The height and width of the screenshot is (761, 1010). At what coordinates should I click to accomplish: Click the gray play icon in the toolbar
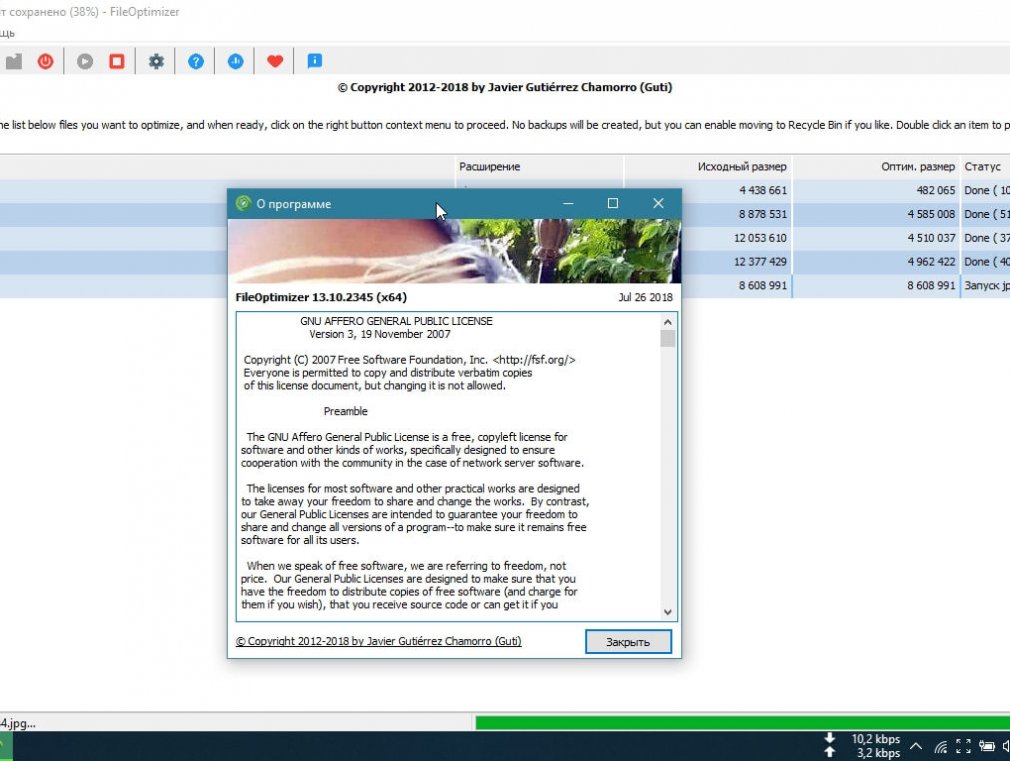(x=85, y=61)
